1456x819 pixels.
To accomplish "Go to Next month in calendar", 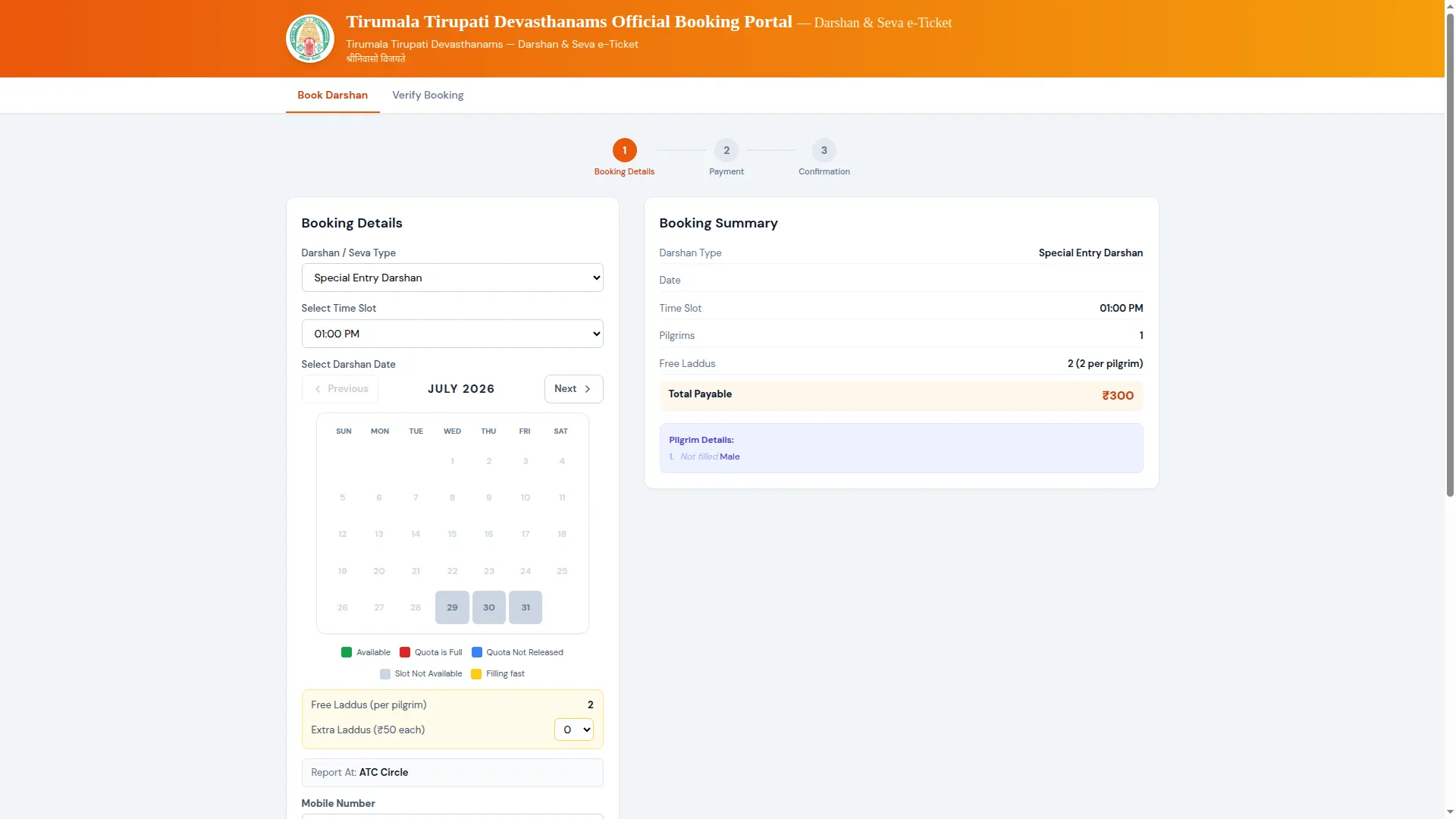I will [573, 389].
